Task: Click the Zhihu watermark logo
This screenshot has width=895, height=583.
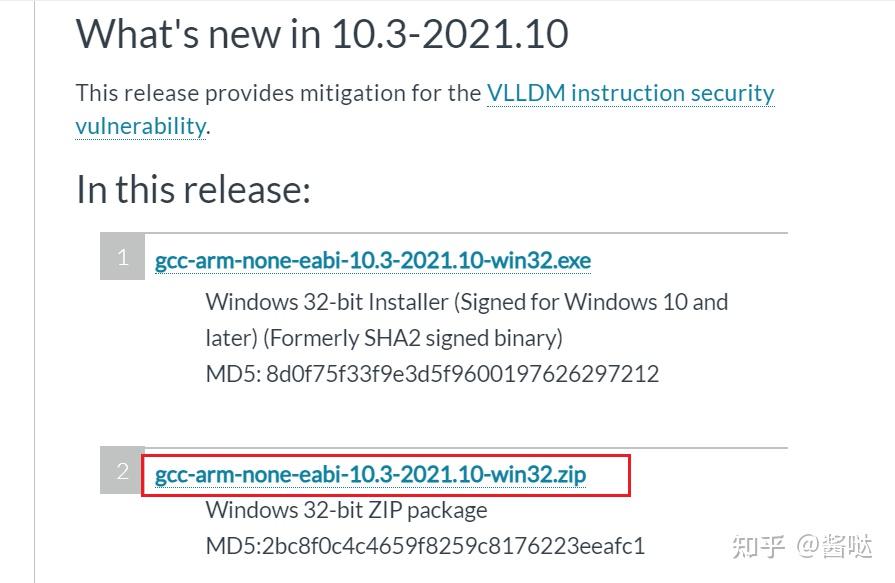Action: point(758,546)
